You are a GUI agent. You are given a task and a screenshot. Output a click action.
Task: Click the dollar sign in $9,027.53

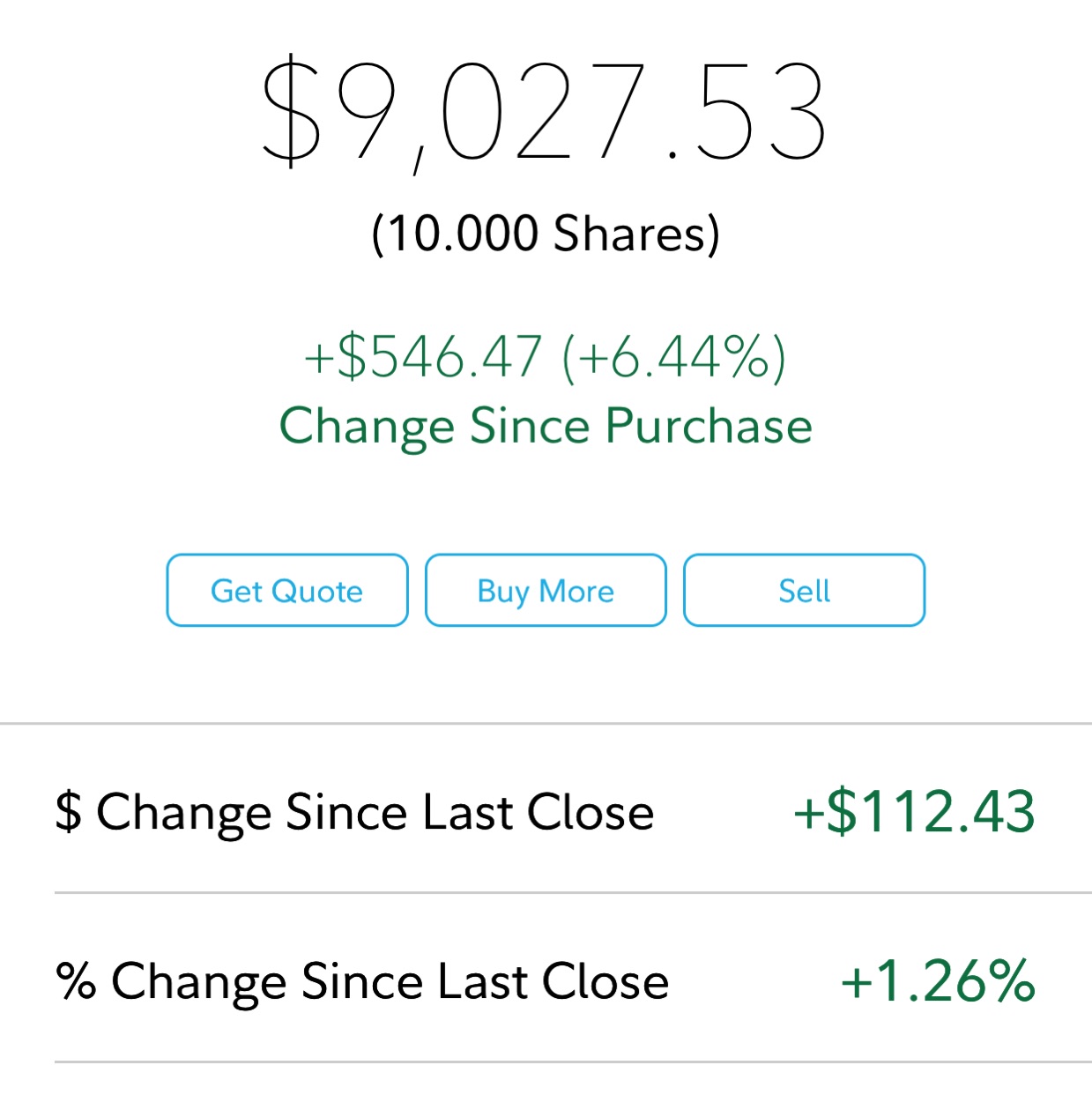pyautogui.click(x=292, y=112)
